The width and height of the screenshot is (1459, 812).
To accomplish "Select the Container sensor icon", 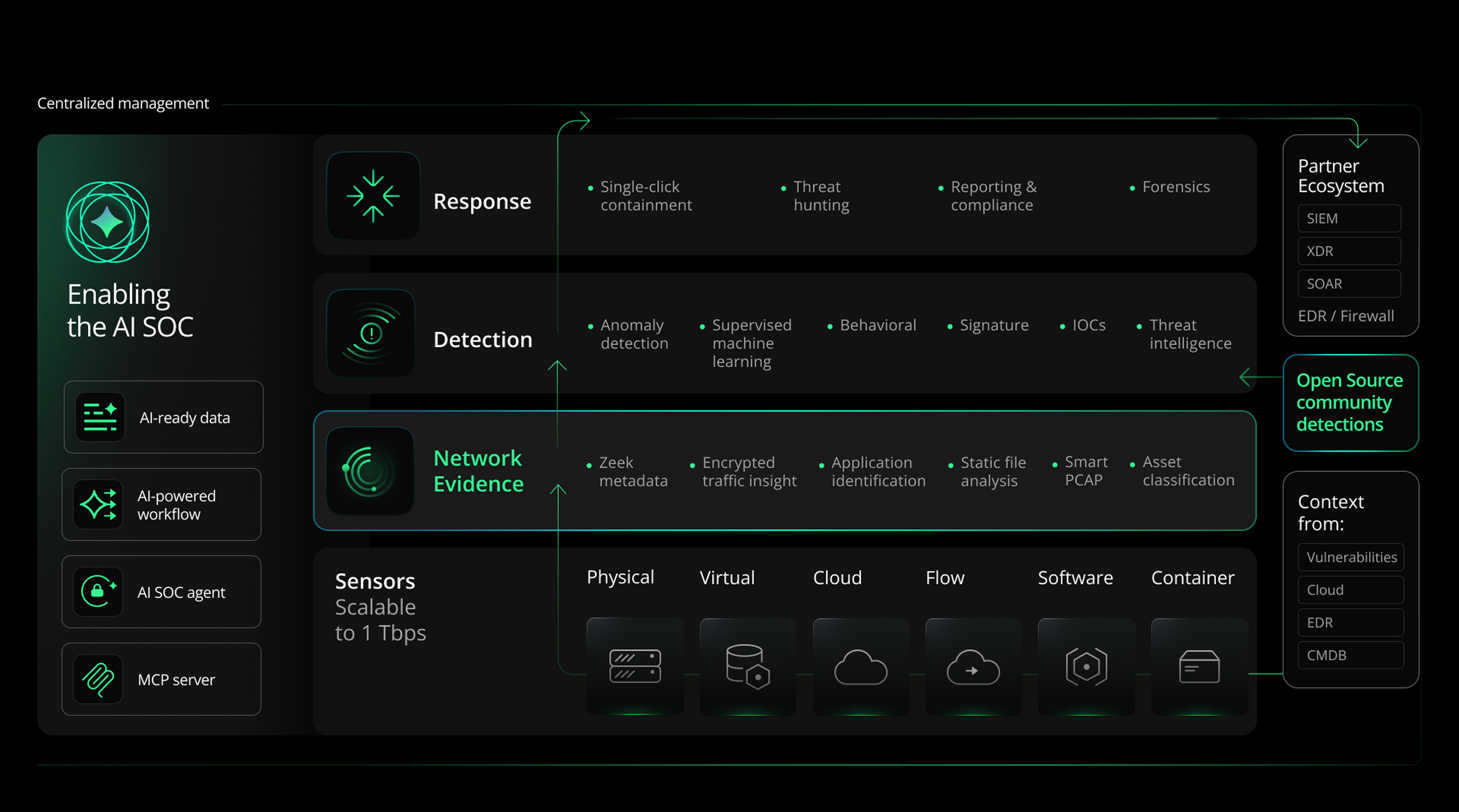I will pos(1199,666).
